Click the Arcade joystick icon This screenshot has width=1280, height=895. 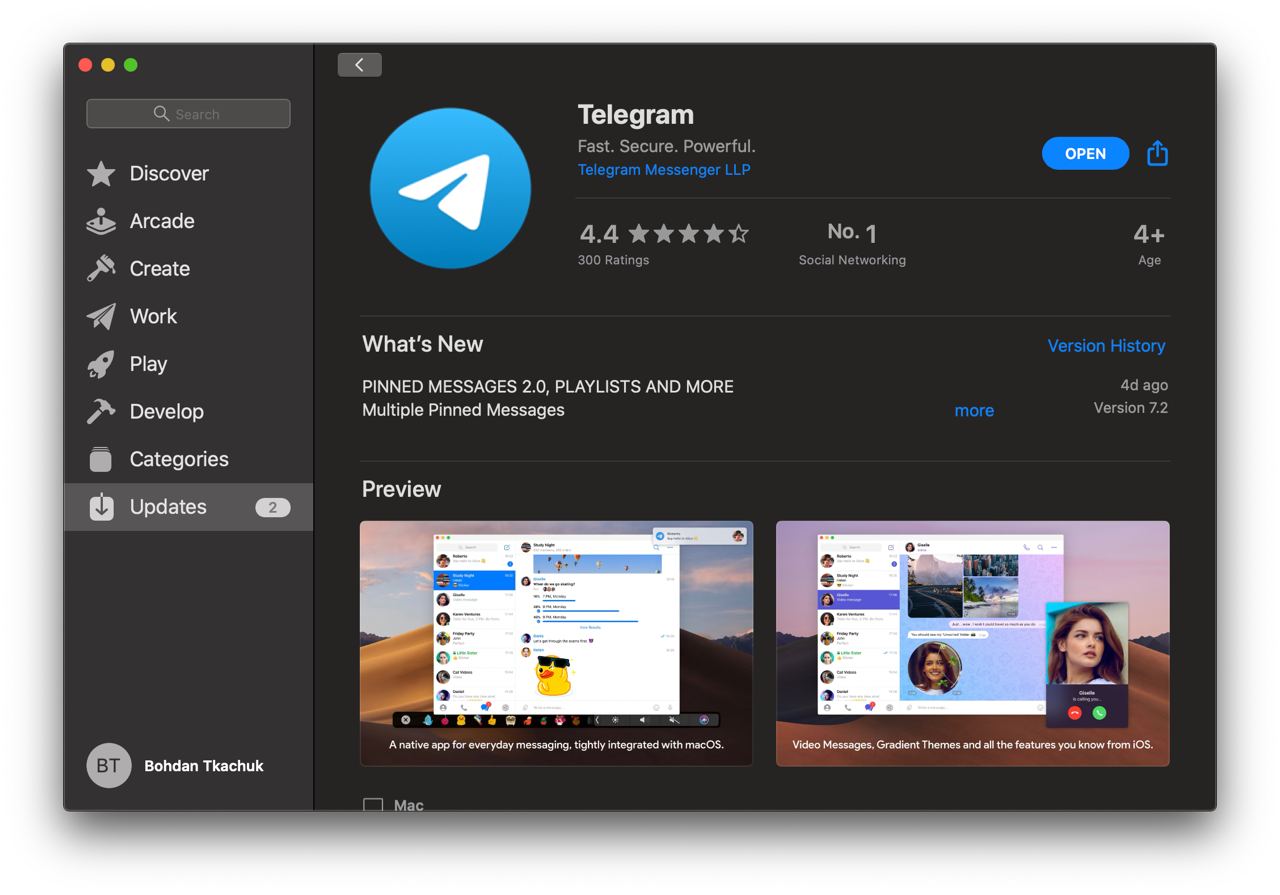(101, 221)
